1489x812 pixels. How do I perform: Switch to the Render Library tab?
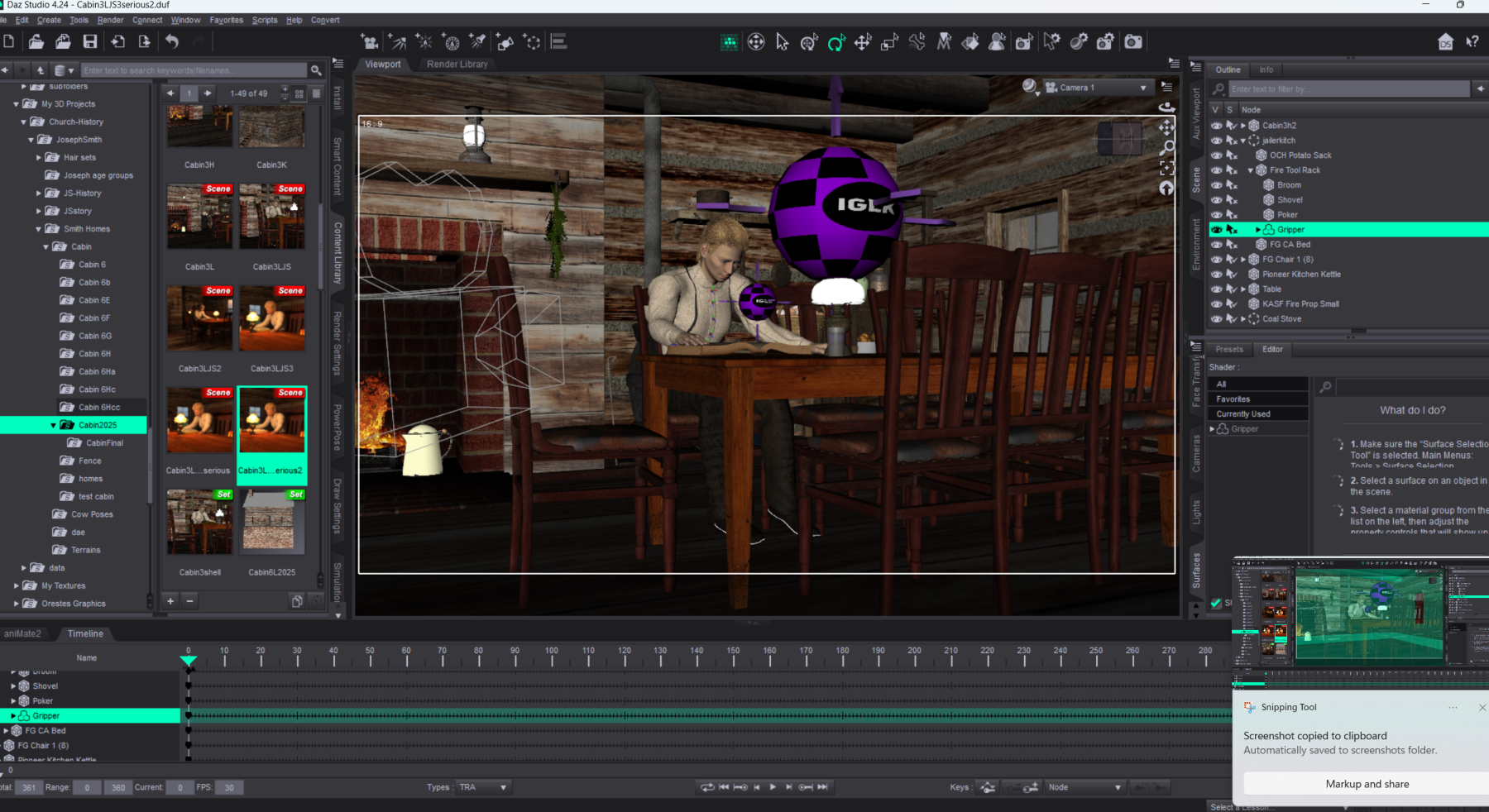pyautogui.click(x=457, y=64)
